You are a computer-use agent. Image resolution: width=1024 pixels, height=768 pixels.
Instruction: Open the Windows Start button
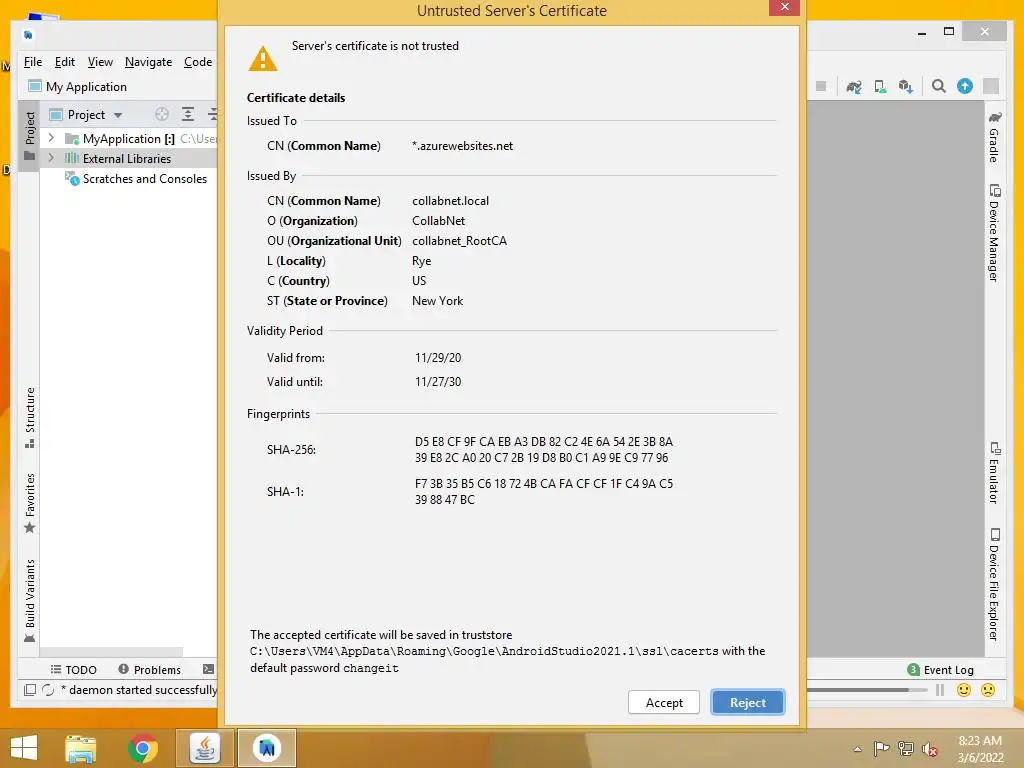[x=24, y=748]
